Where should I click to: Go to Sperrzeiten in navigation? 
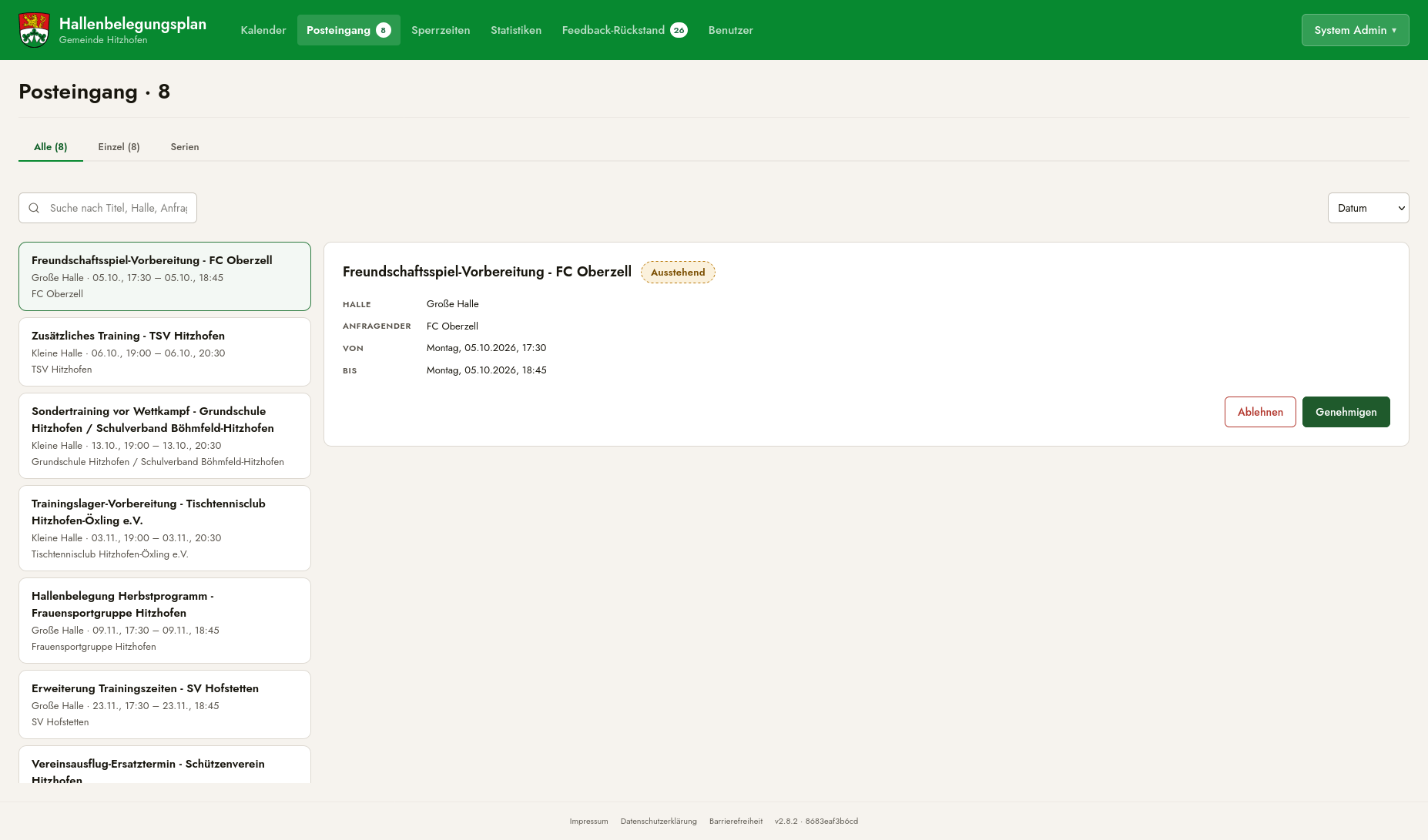coord(441,30)
